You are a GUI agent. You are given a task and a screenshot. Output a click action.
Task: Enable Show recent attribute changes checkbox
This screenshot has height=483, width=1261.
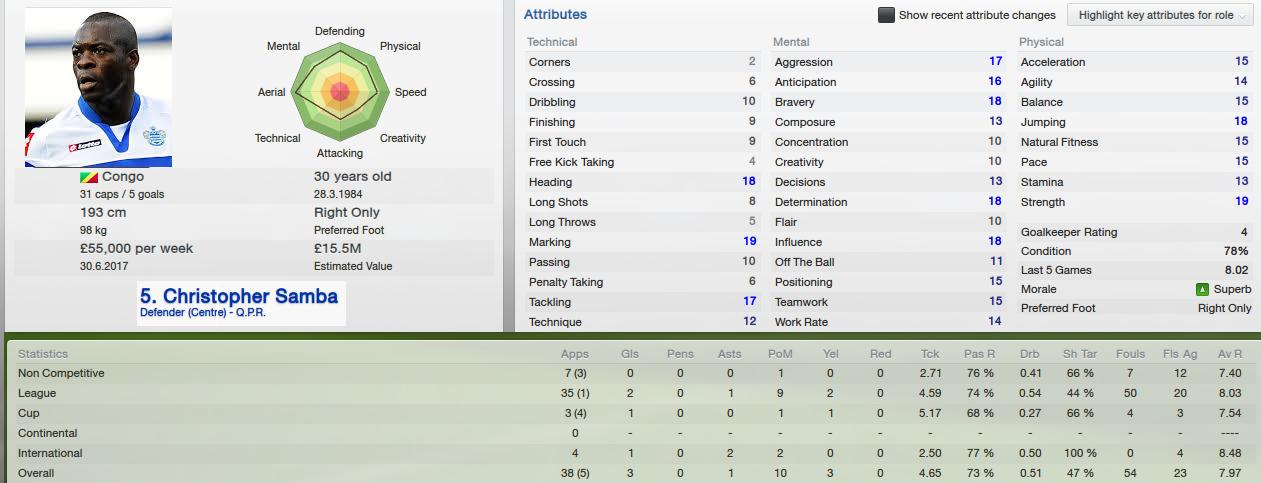tap(886, 15)
